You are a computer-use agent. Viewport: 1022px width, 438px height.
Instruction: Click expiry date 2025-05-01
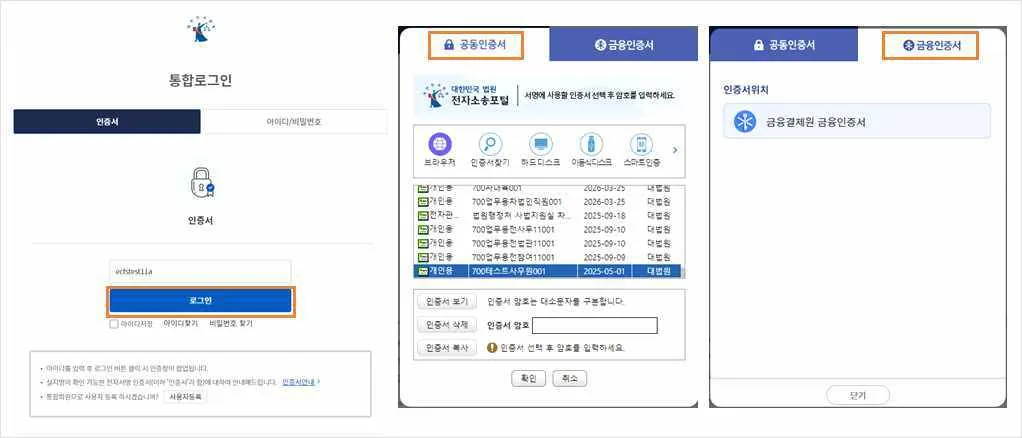click(x=605, y=270)
